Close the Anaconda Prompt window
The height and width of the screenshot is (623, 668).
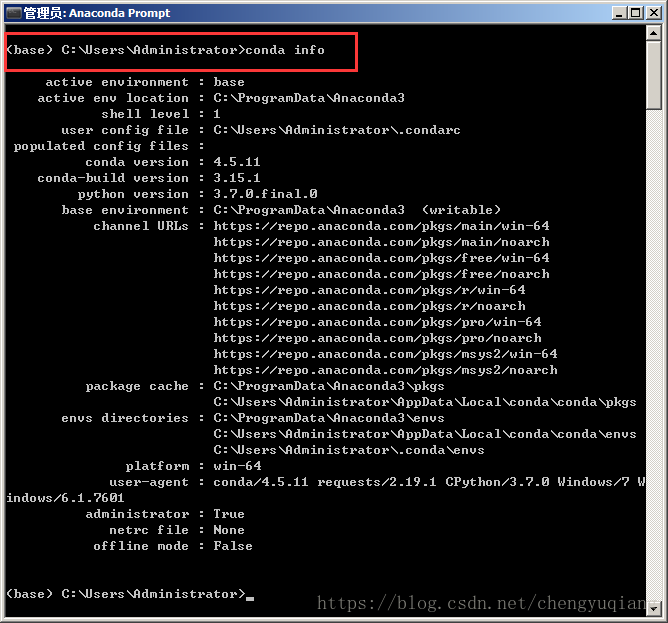tap(653, 13)
